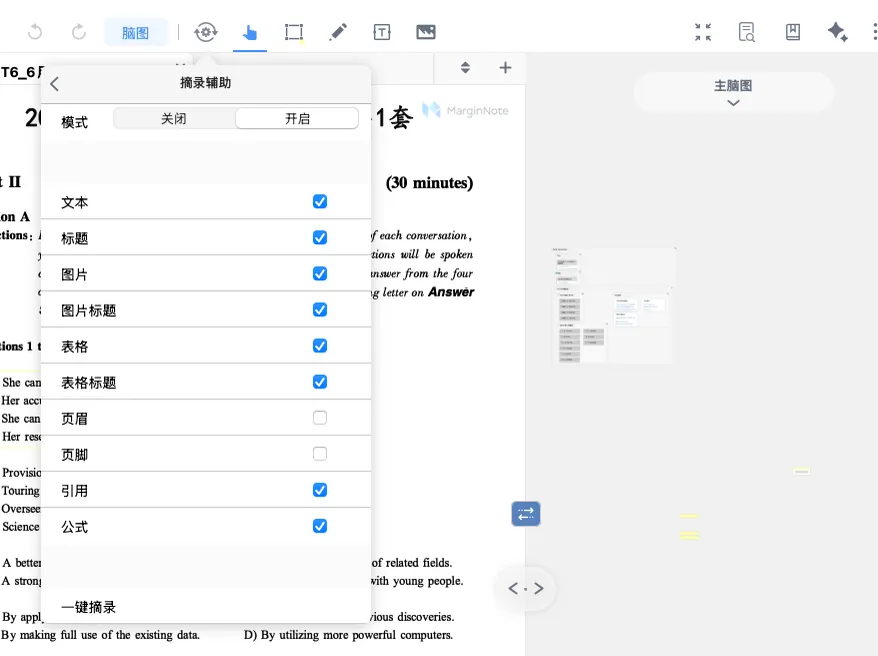Click the (30 minutes) text
Image resolution: width=878 pixels, height=656 pixels.
click(429, 183)
